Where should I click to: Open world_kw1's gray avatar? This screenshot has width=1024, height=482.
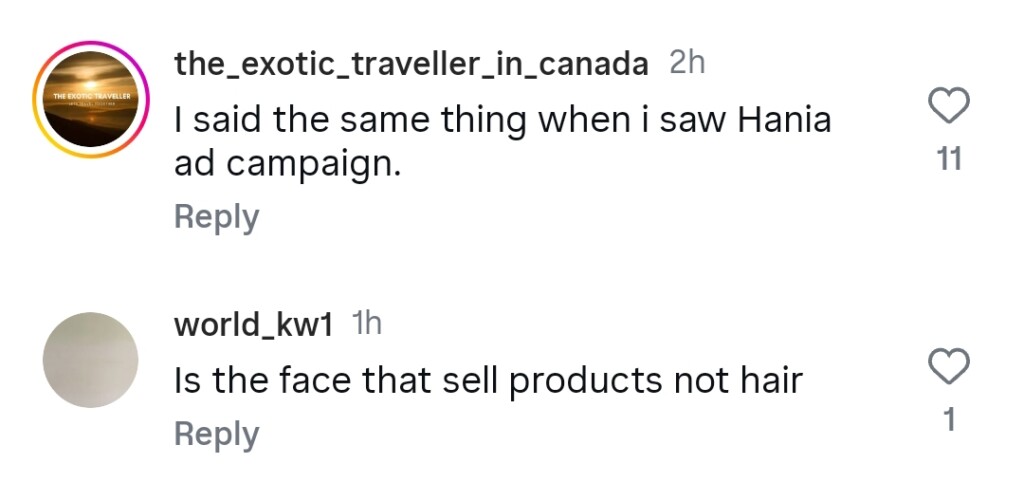pyautogui.click(x=91, y=360)
